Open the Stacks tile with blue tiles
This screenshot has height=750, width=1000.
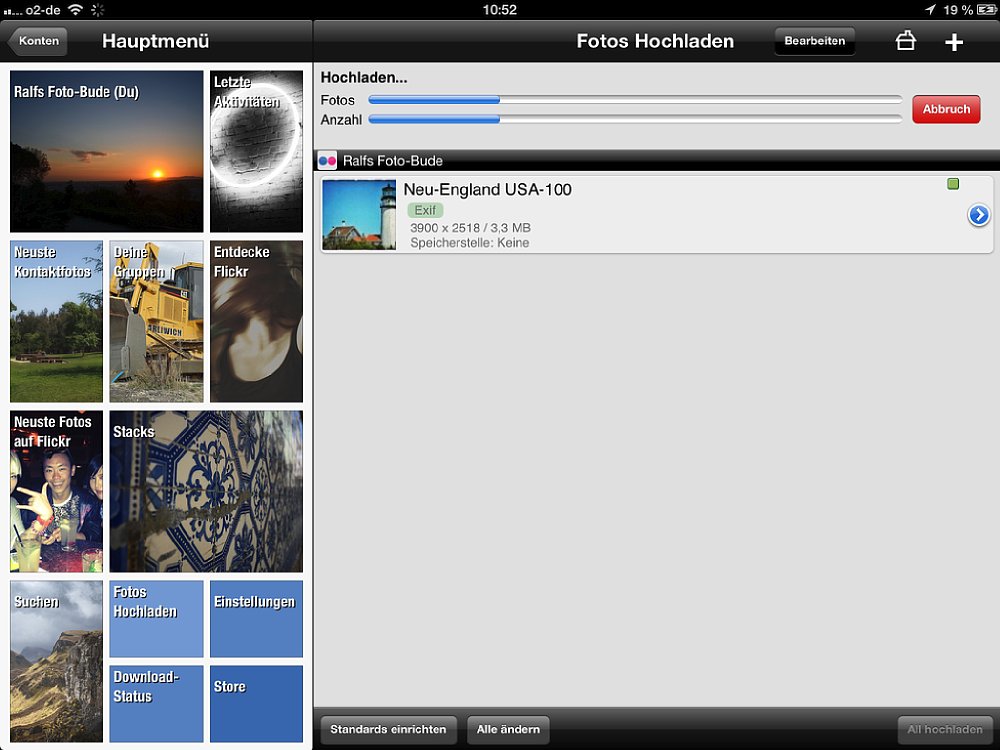pyautogui.click(x=206, y=491)
